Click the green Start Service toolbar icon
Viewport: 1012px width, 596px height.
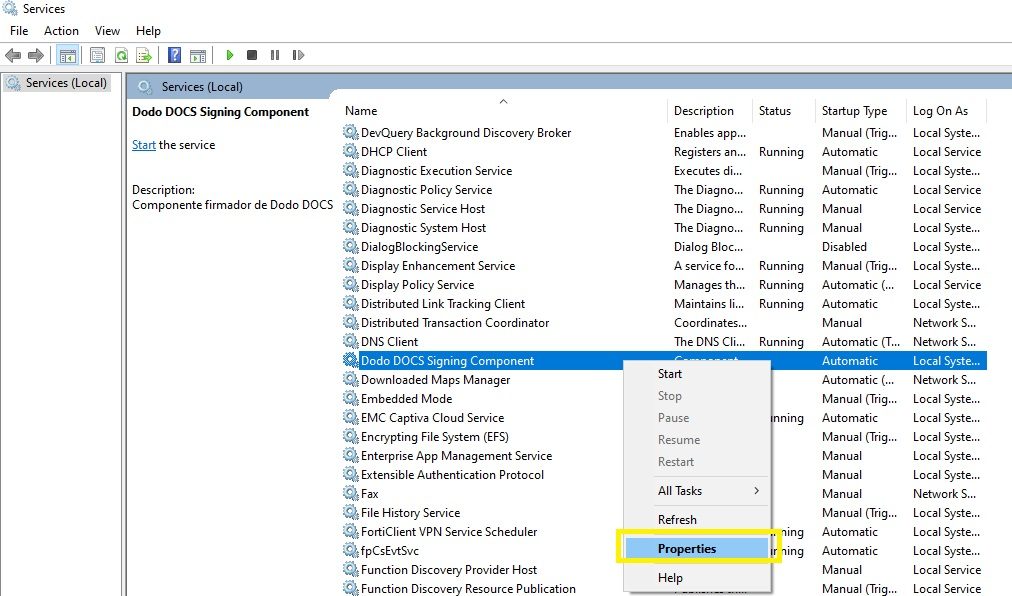click(x=229, y=56)
